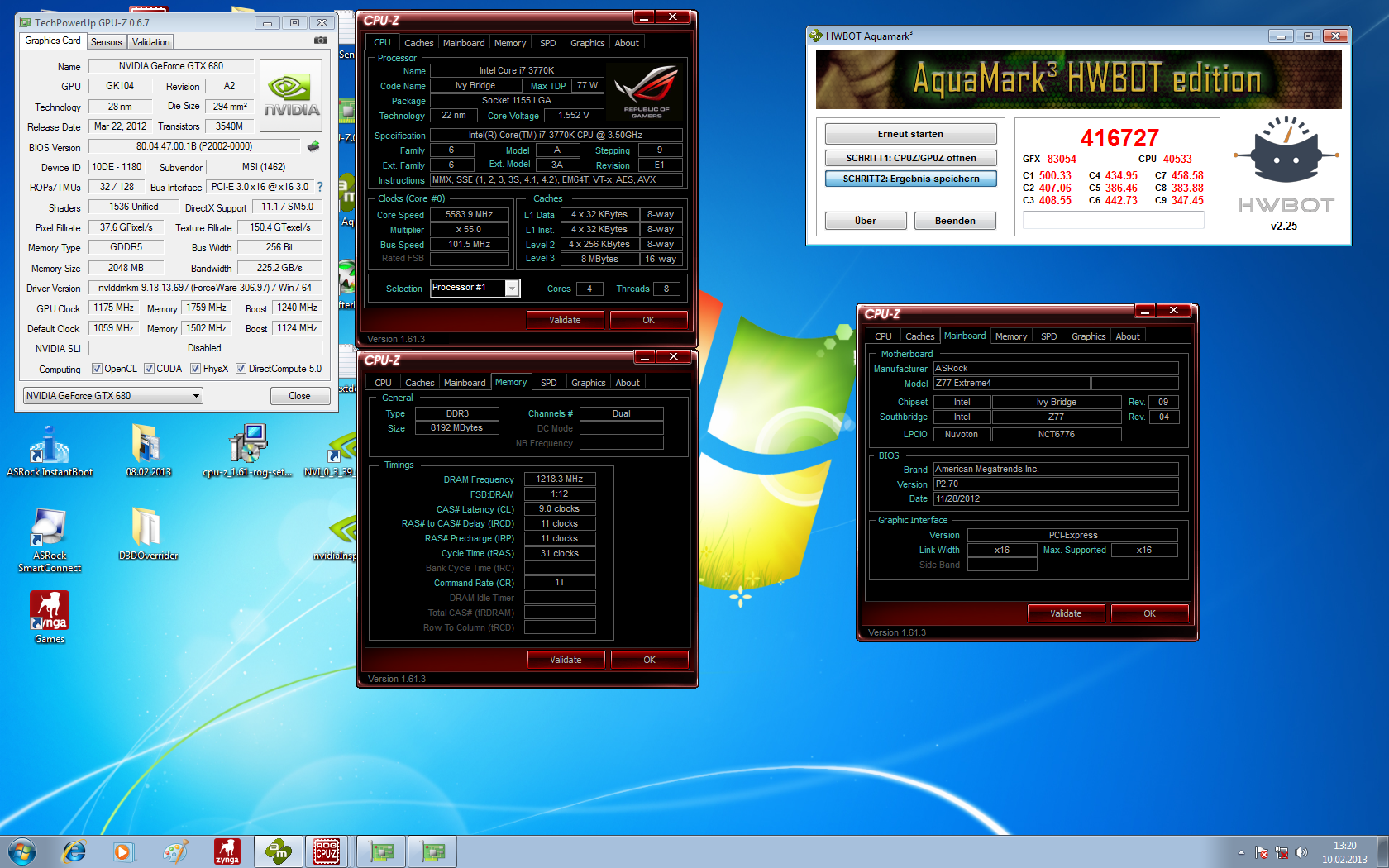This screenshot has width=1389, height=868.
Task: Open ASRock SmartConnect desktop shortcut
Action: click(50, 541)
